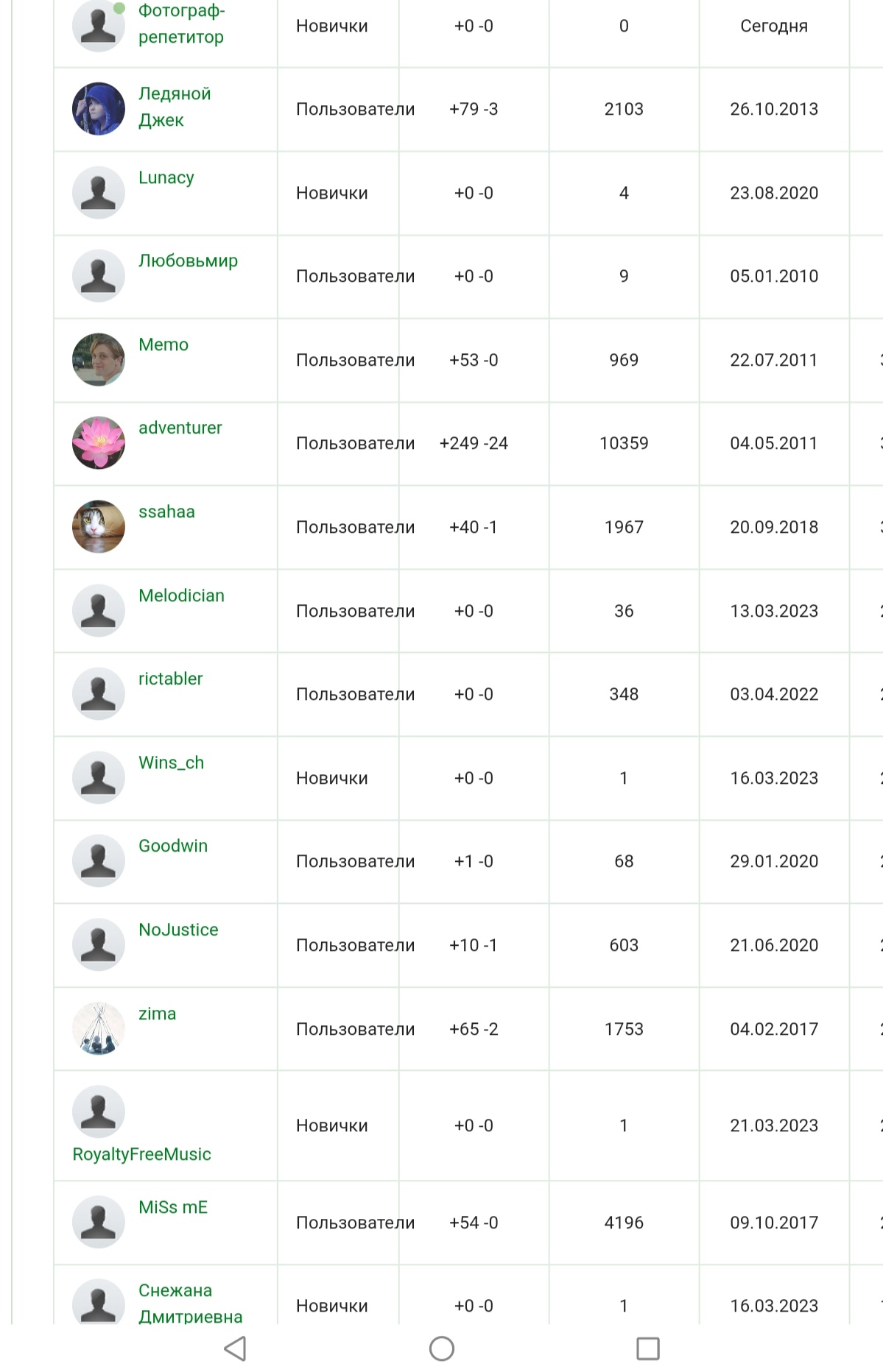Open zima's avatar image

pyautogui.click(x=99, y=1029)
